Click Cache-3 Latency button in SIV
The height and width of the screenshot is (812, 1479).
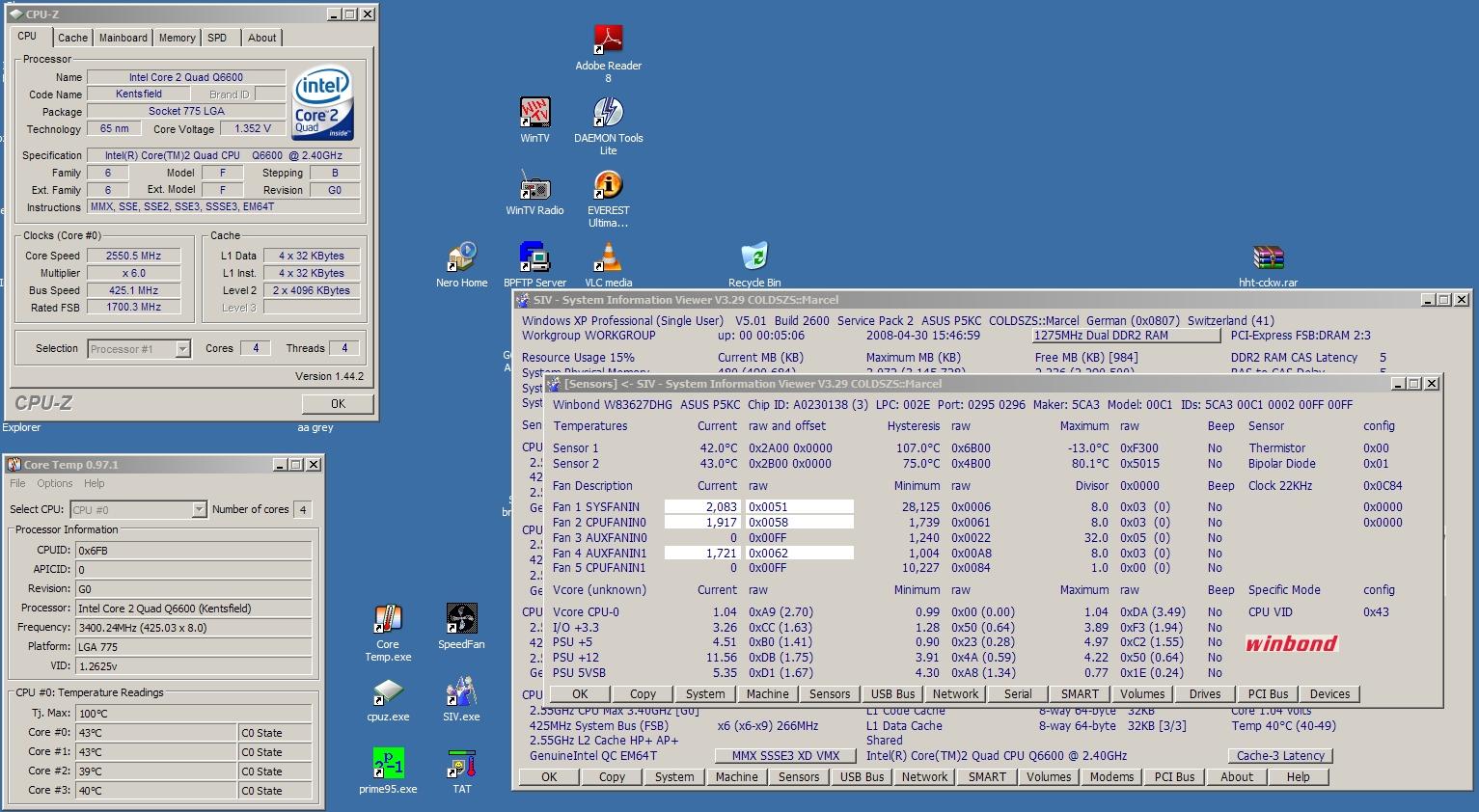tap(1281, 756)
